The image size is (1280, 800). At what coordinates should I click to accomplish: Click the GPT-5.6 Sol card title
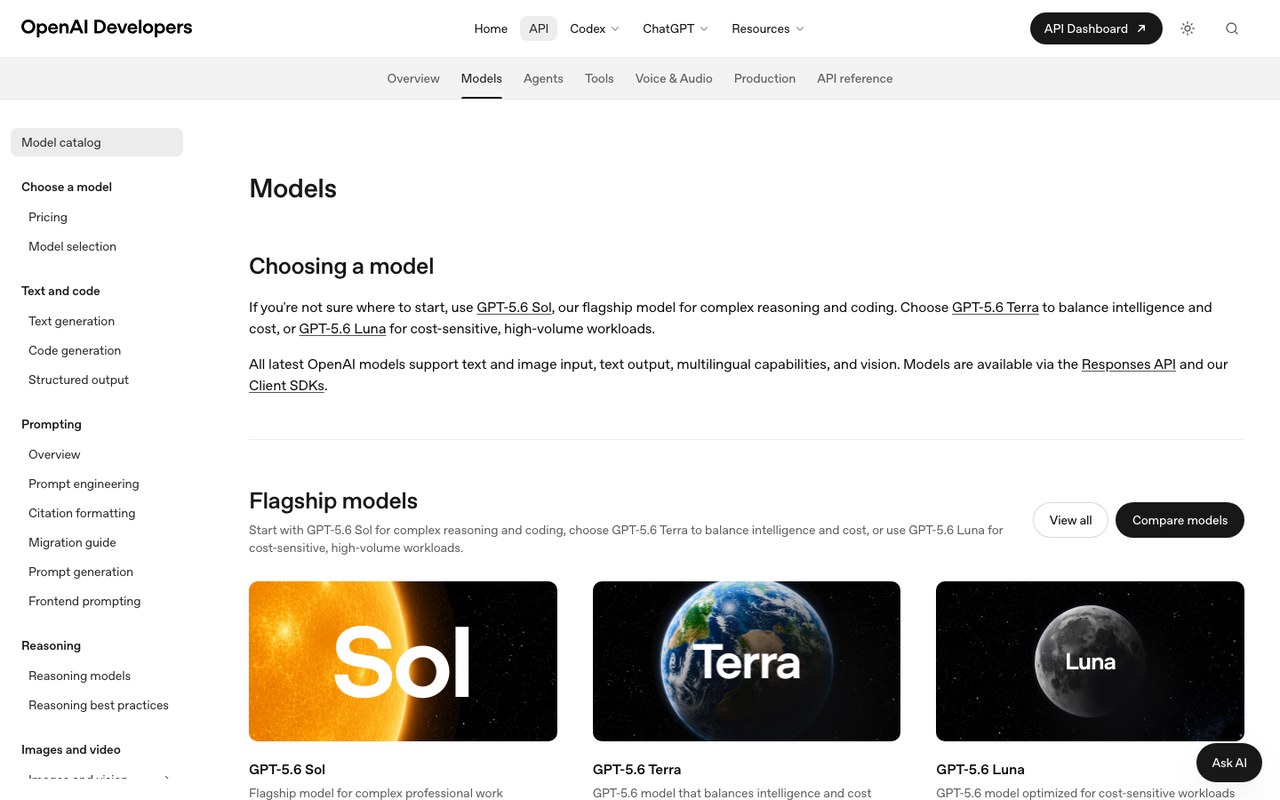tap(287, 769)
